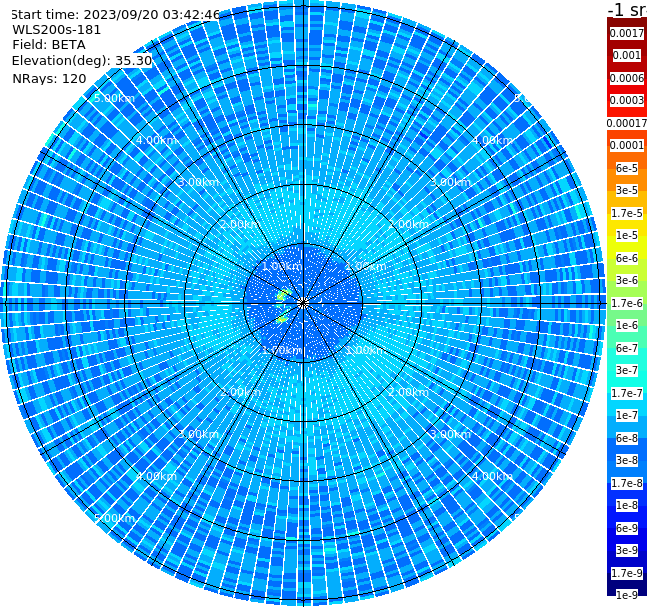The width and height of the screenshot is (647, 607).
Task: Click the Start time 2023/09/20 03:42:46 label
Action: pos(115,15)
